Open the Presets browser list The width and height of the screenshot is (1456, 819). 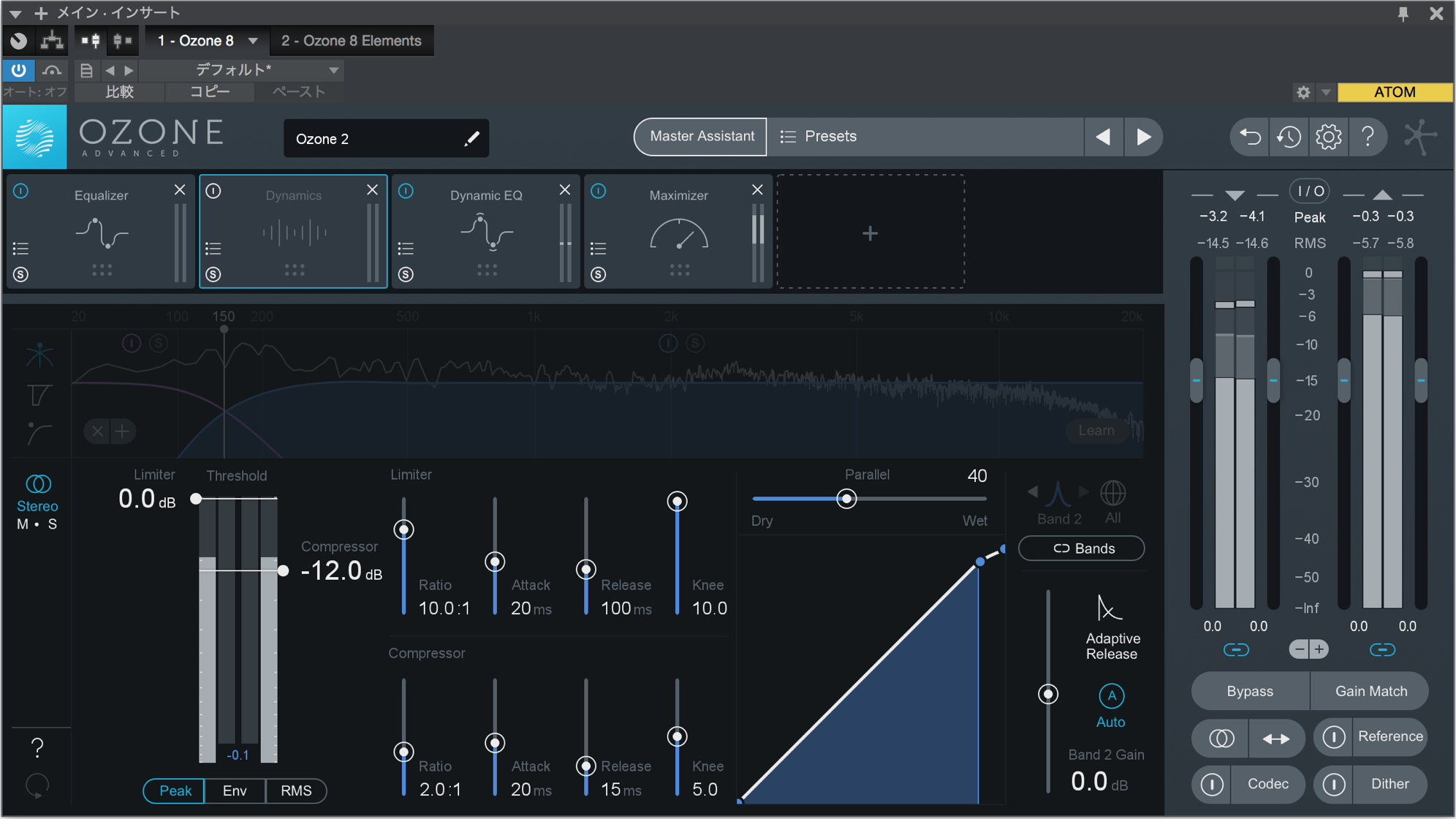pyautogui.click(x=925, y=137)
